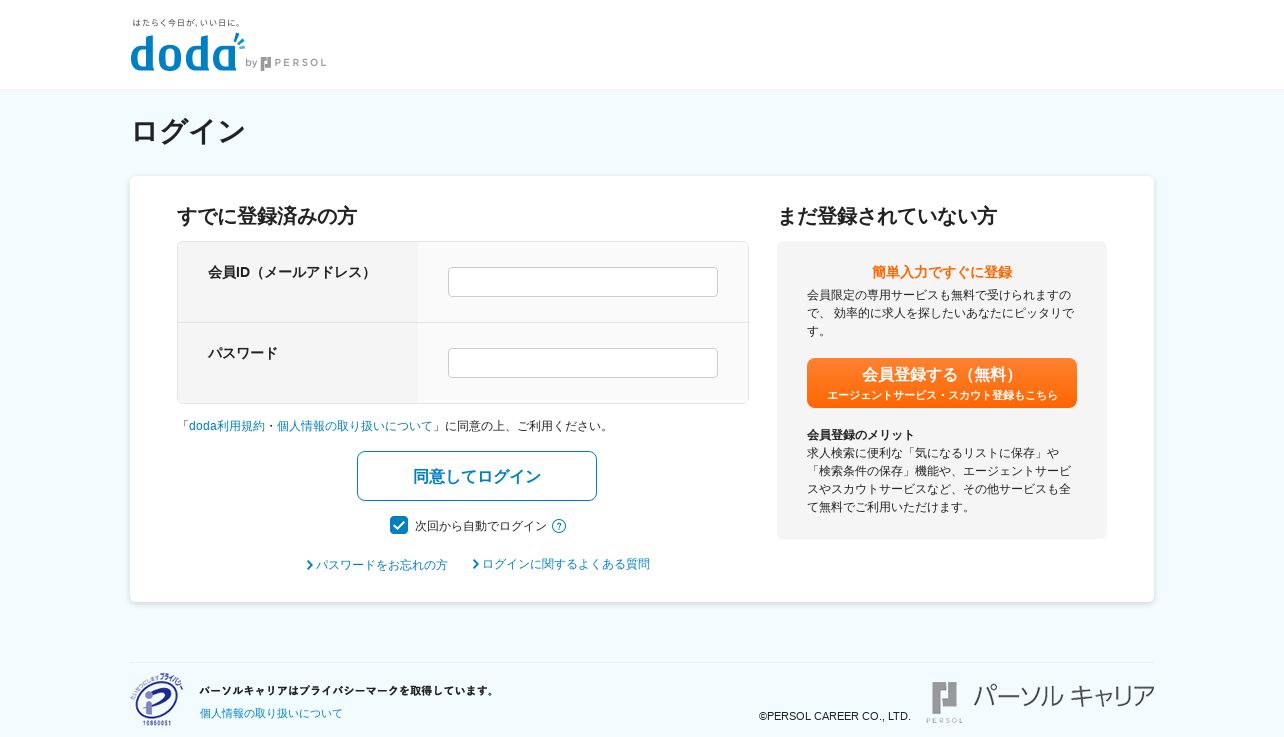Click the ©PERSOL CAREER CO., LTD. text

(835, 716)
